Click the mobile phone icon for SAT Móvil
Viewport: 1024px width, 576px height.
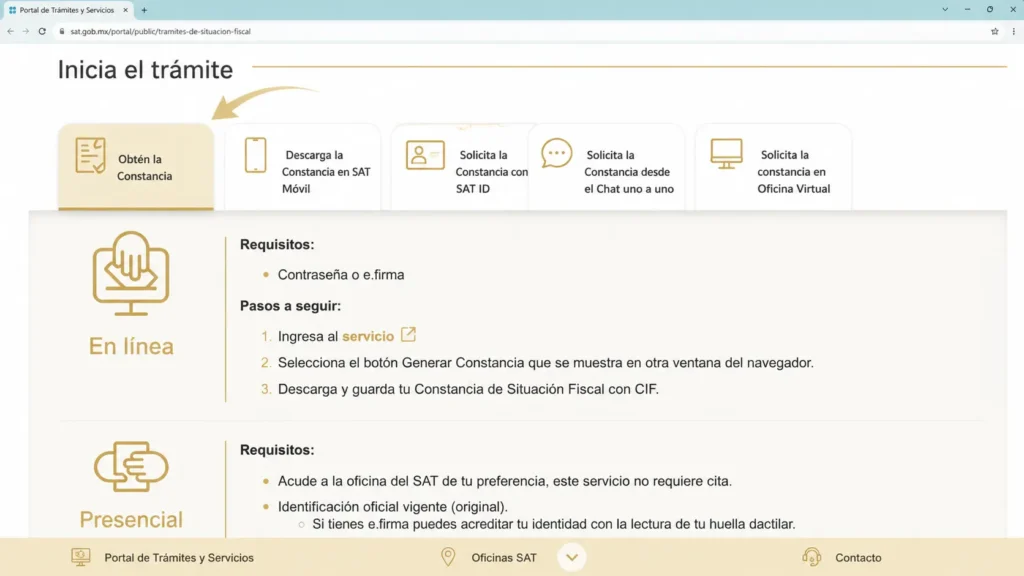(255, 155)
